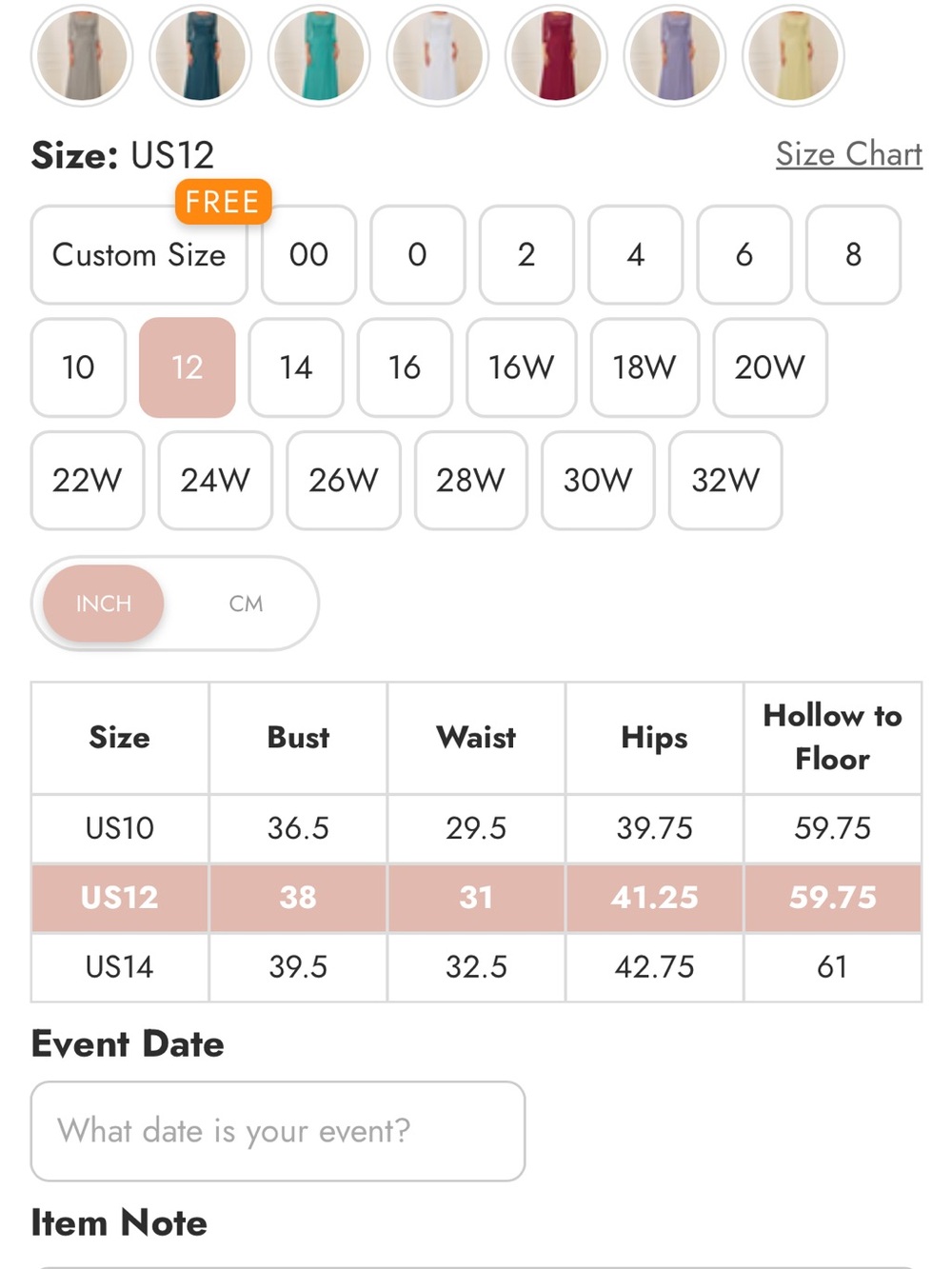Choose the Custom Size option

click(139, 254)
